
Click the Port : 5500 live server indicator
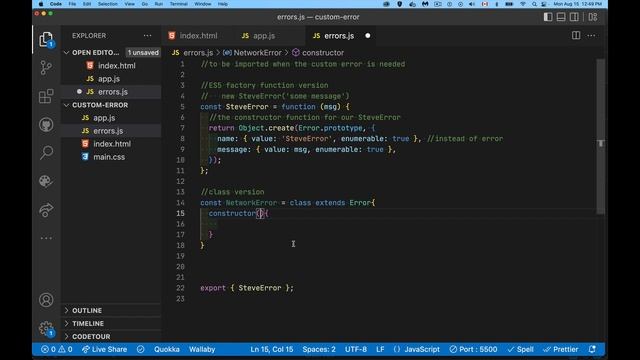[473, 349]
